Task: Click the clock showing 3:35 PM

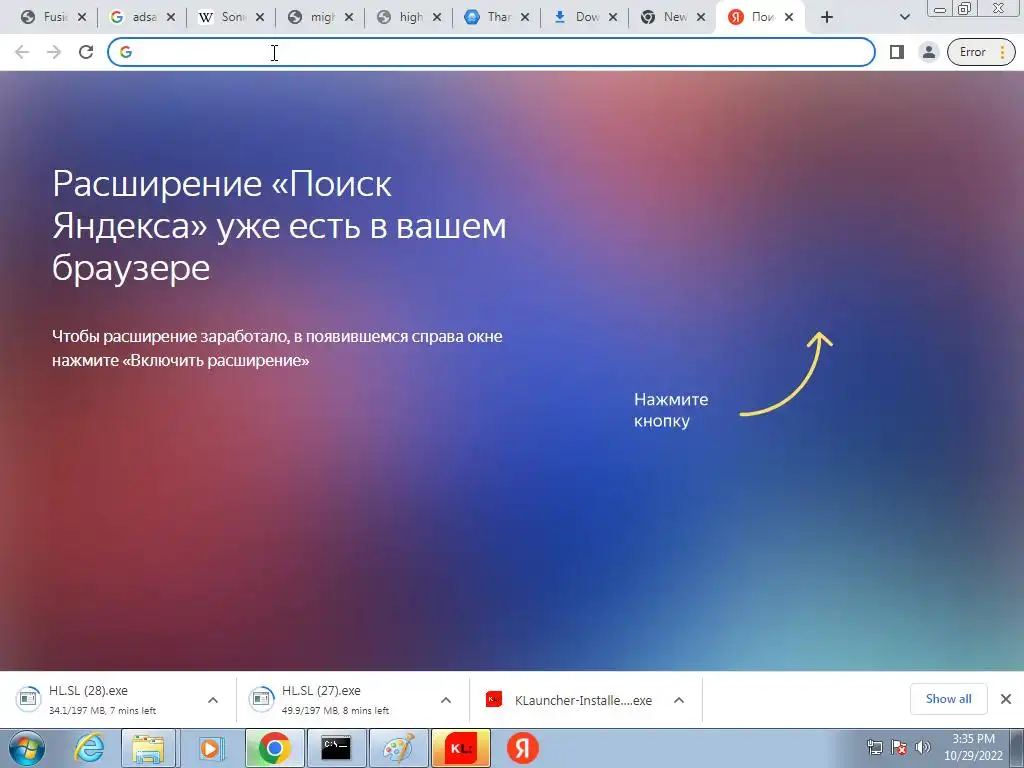Action: (973, 747)
